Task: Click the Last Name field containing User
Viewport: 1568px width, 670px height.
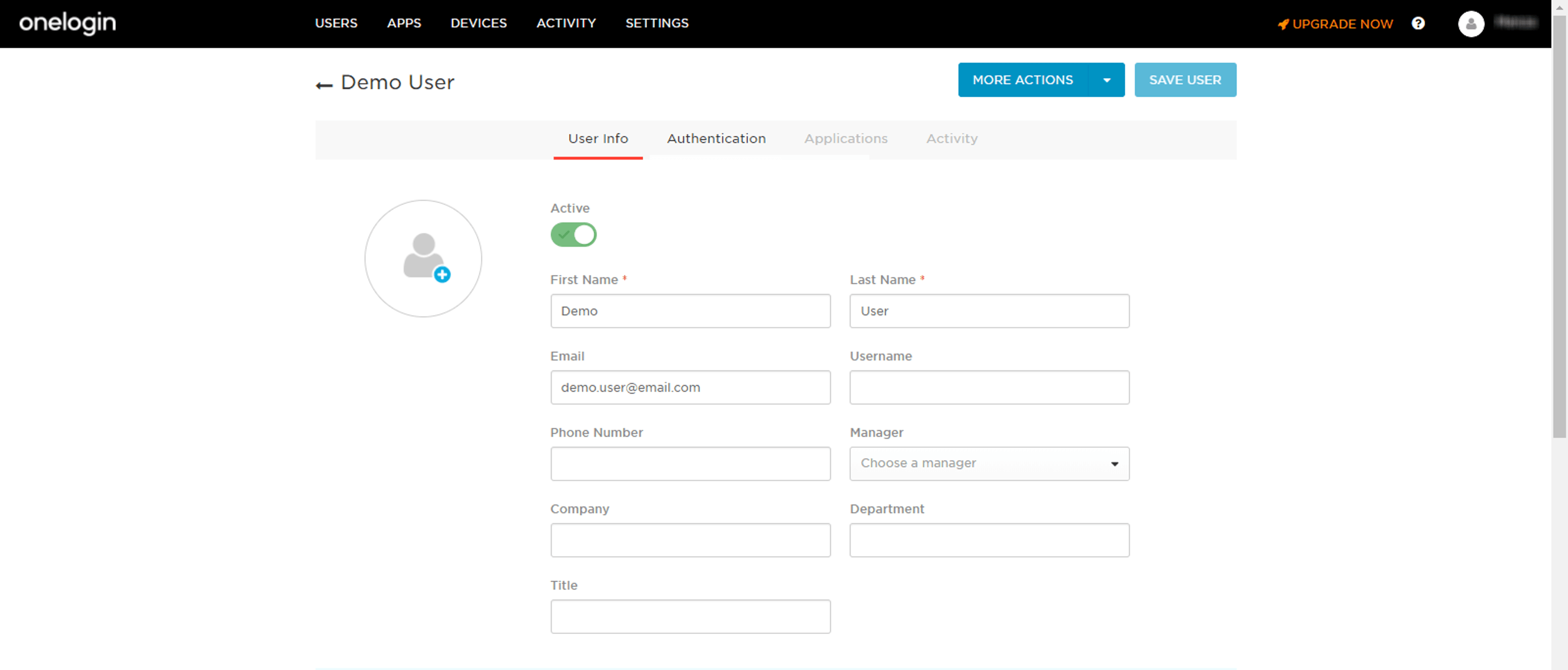Action: tap(989, 311)
